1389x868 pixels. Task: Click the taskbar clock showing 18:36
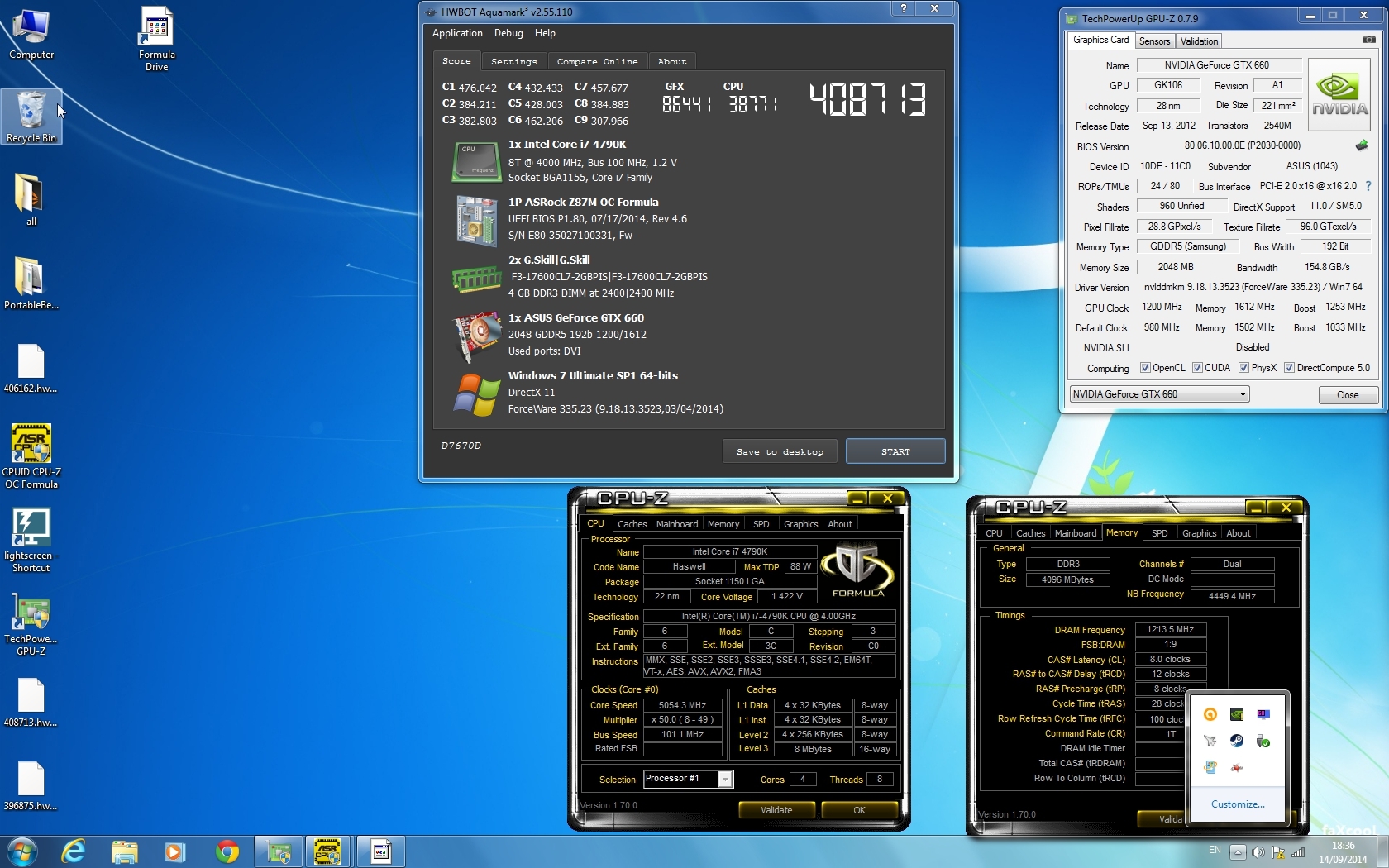[x=1343, y=852]
